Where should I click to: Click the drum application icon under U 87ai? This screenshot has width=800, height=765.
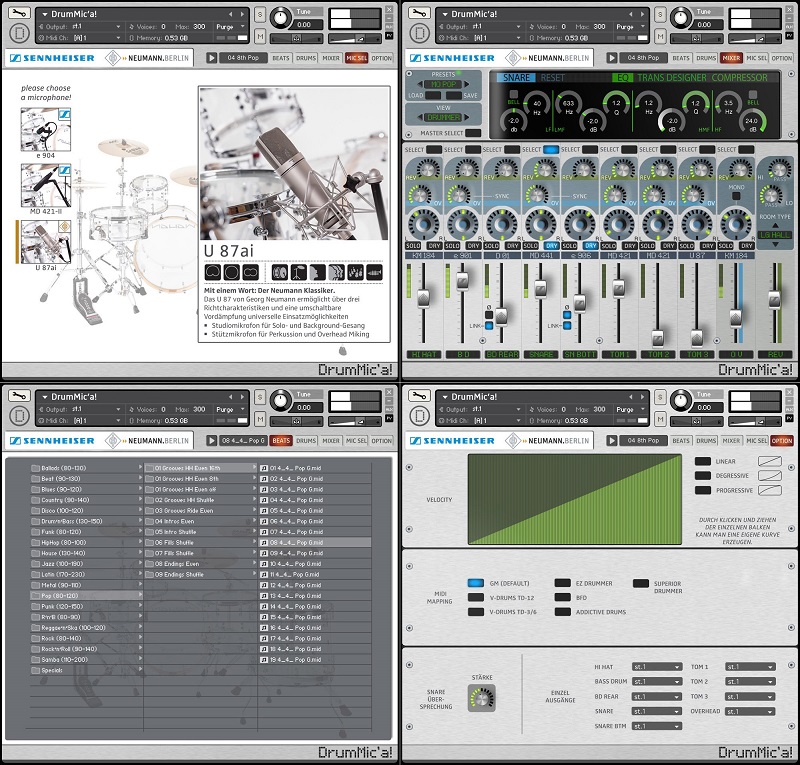[x=280, y=272]
